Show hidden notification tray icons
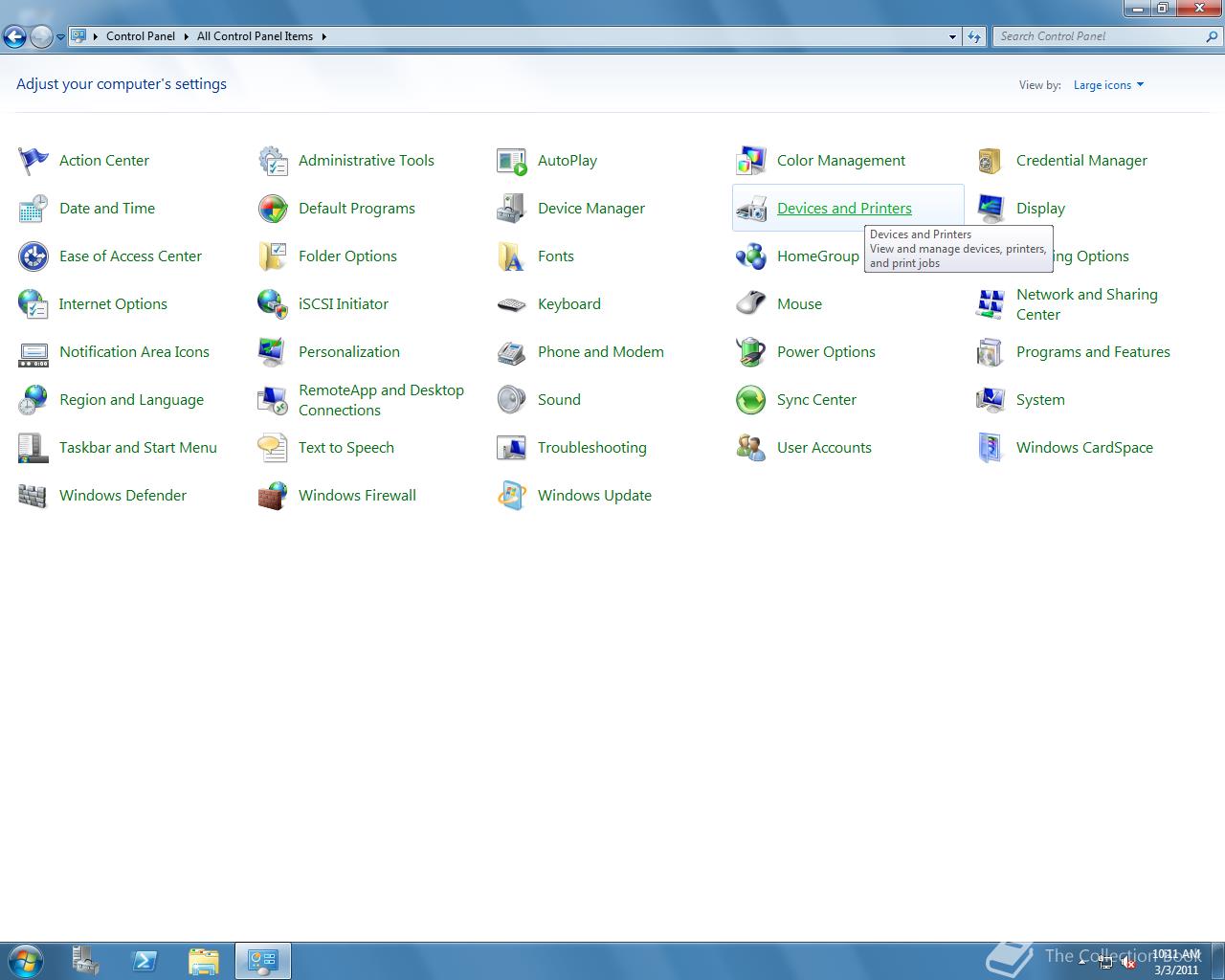Image resolution: width=1225 pixels, height=980 pixels. pos(1082,963)
